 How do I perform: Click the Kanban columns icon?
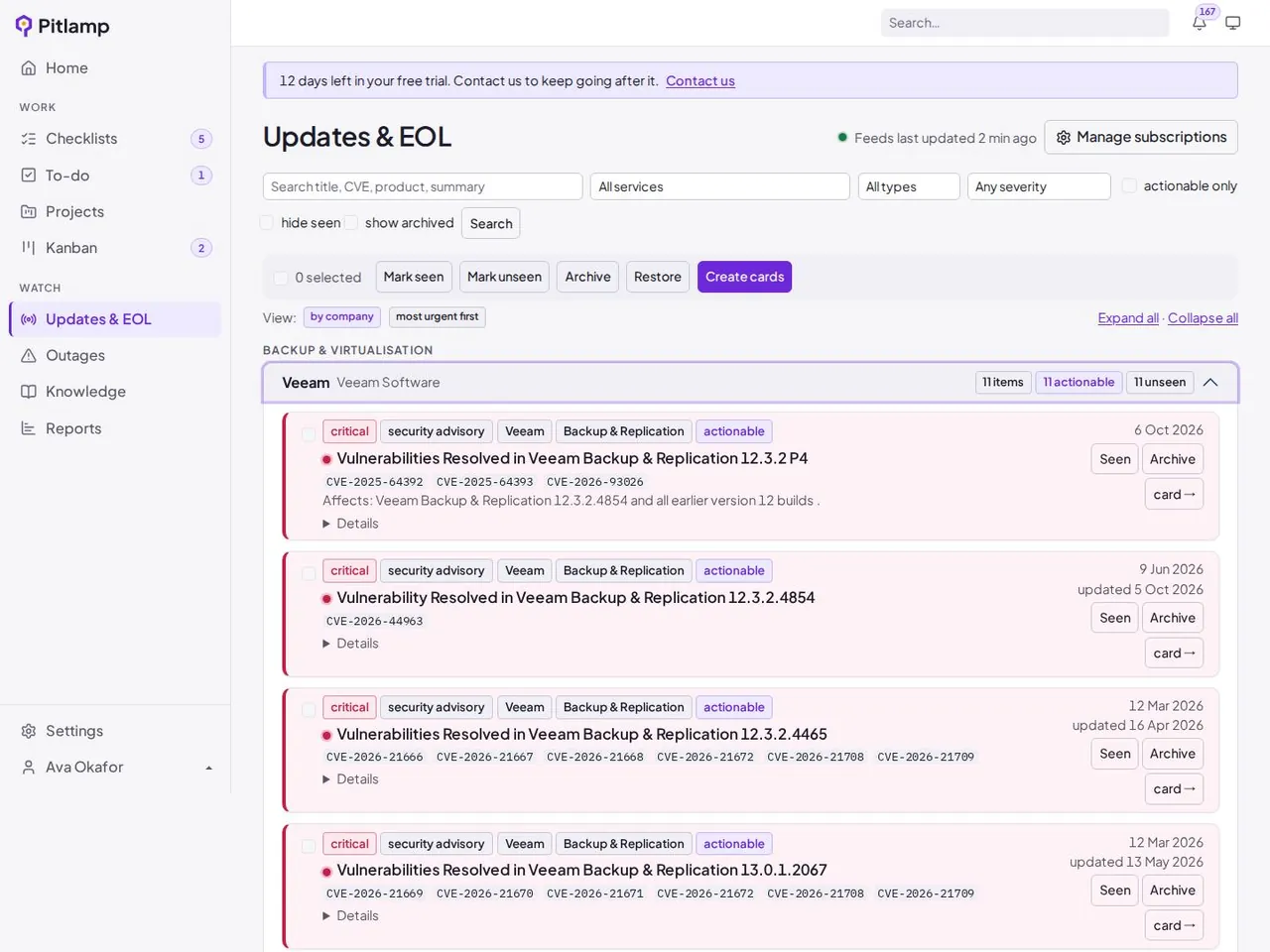[x=29, y=248]
